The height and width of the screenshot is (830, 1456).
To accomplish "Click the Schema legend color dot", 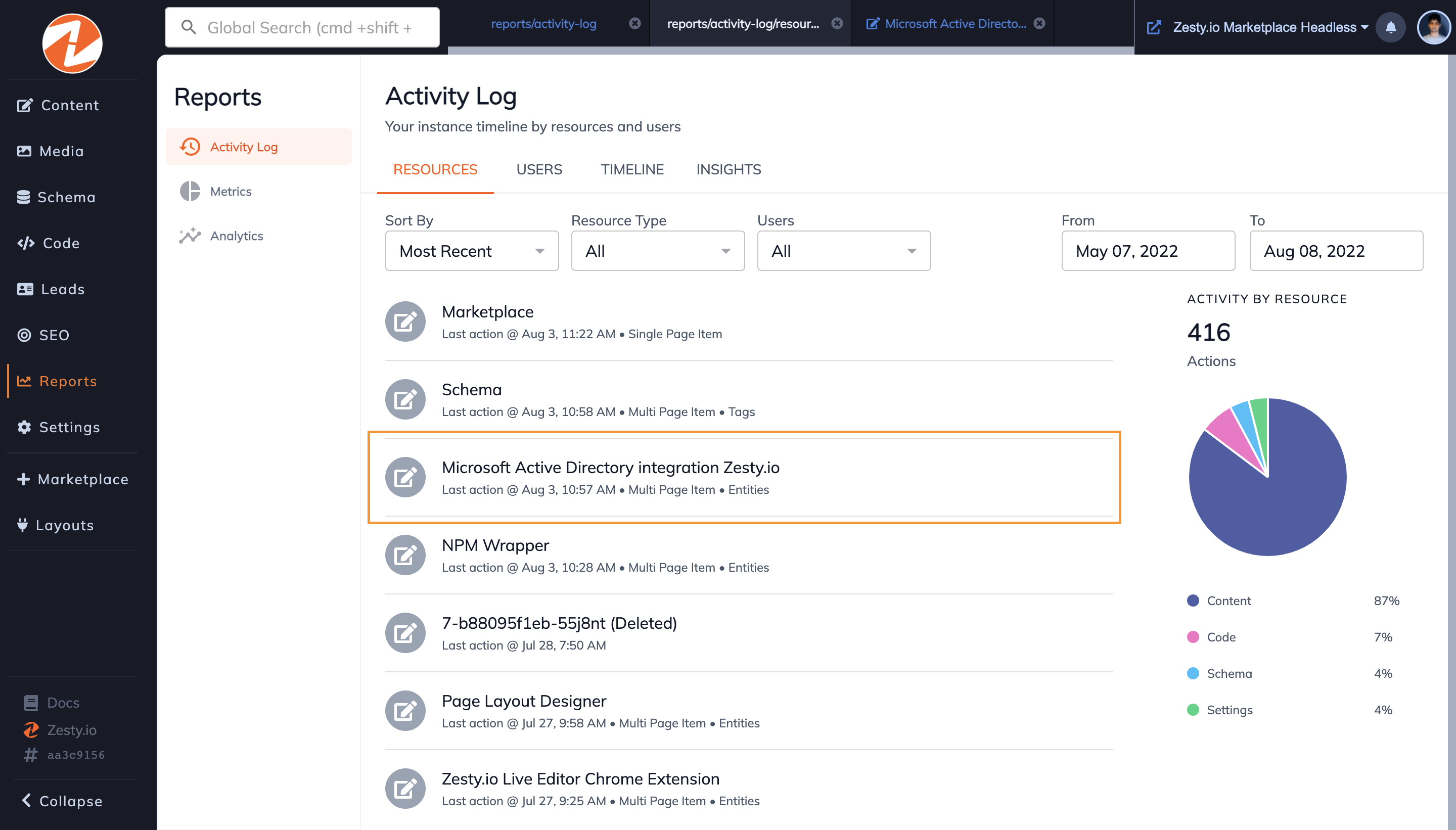I will [x=1193, y=673].
